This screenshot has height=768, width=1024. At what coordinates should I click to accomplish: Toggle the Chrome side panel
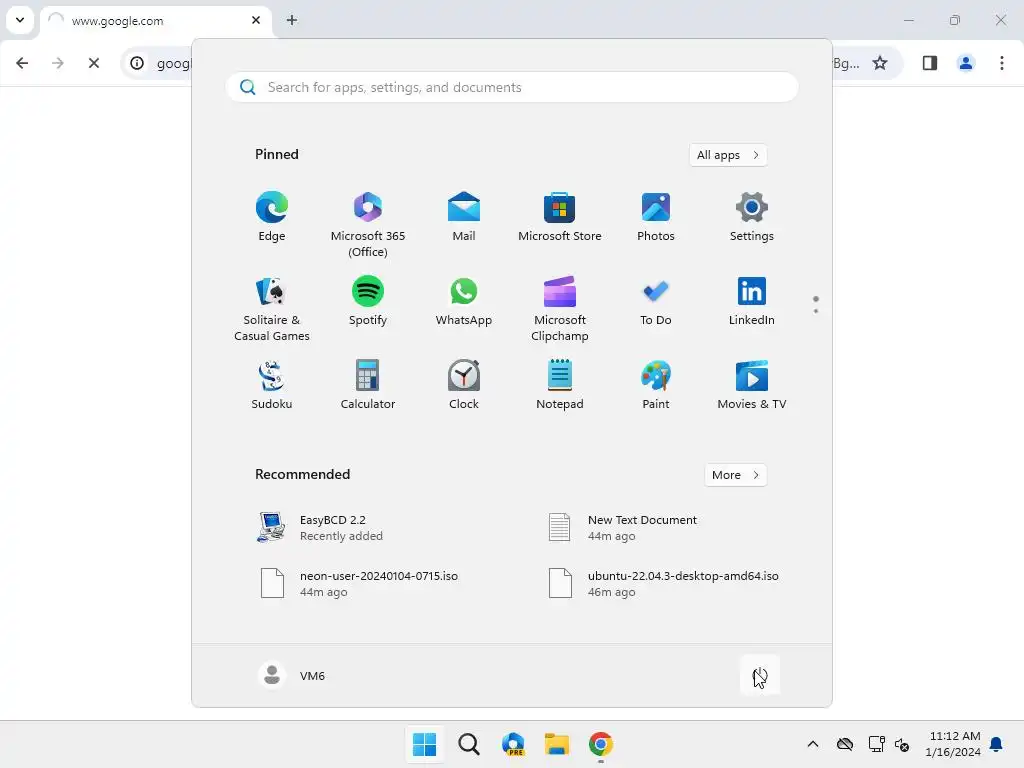[930, 63]
